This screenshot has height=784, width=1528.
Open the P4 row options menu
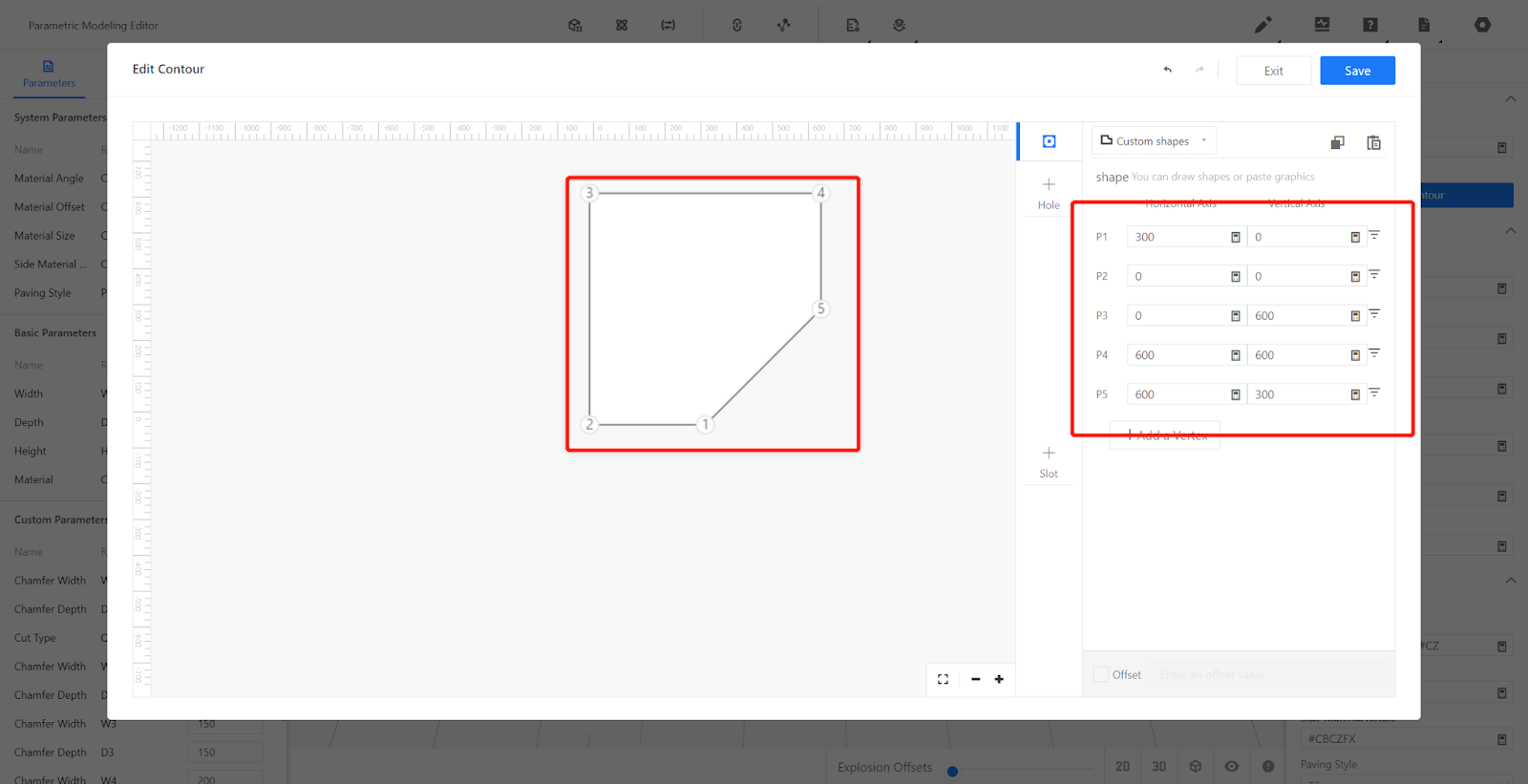[x=1374, y=353]
